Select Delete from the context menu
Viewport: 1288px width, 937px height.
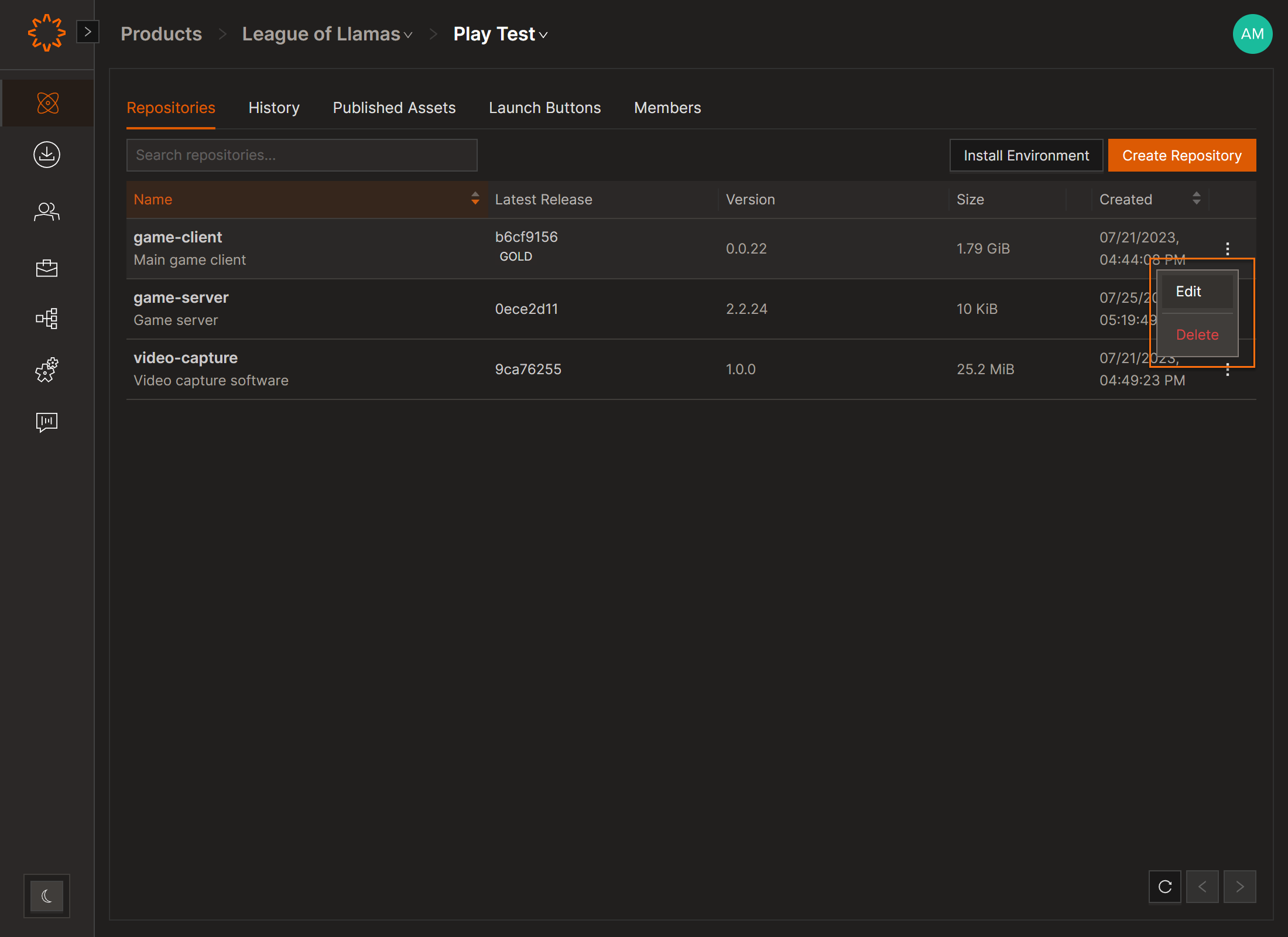1197,334
